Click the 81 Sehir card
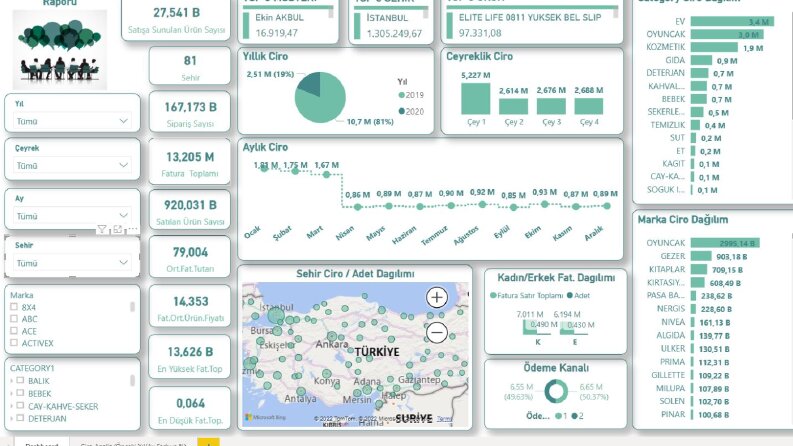This screenshot has width=793, height=446. (x=190, y=66)
